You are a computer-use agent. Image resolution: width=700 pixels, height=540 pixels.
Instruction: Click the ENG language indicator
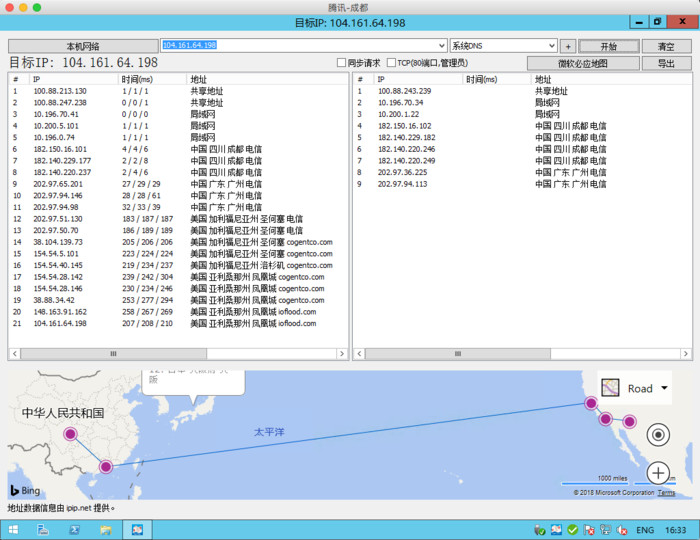click(x=645, y=530)
